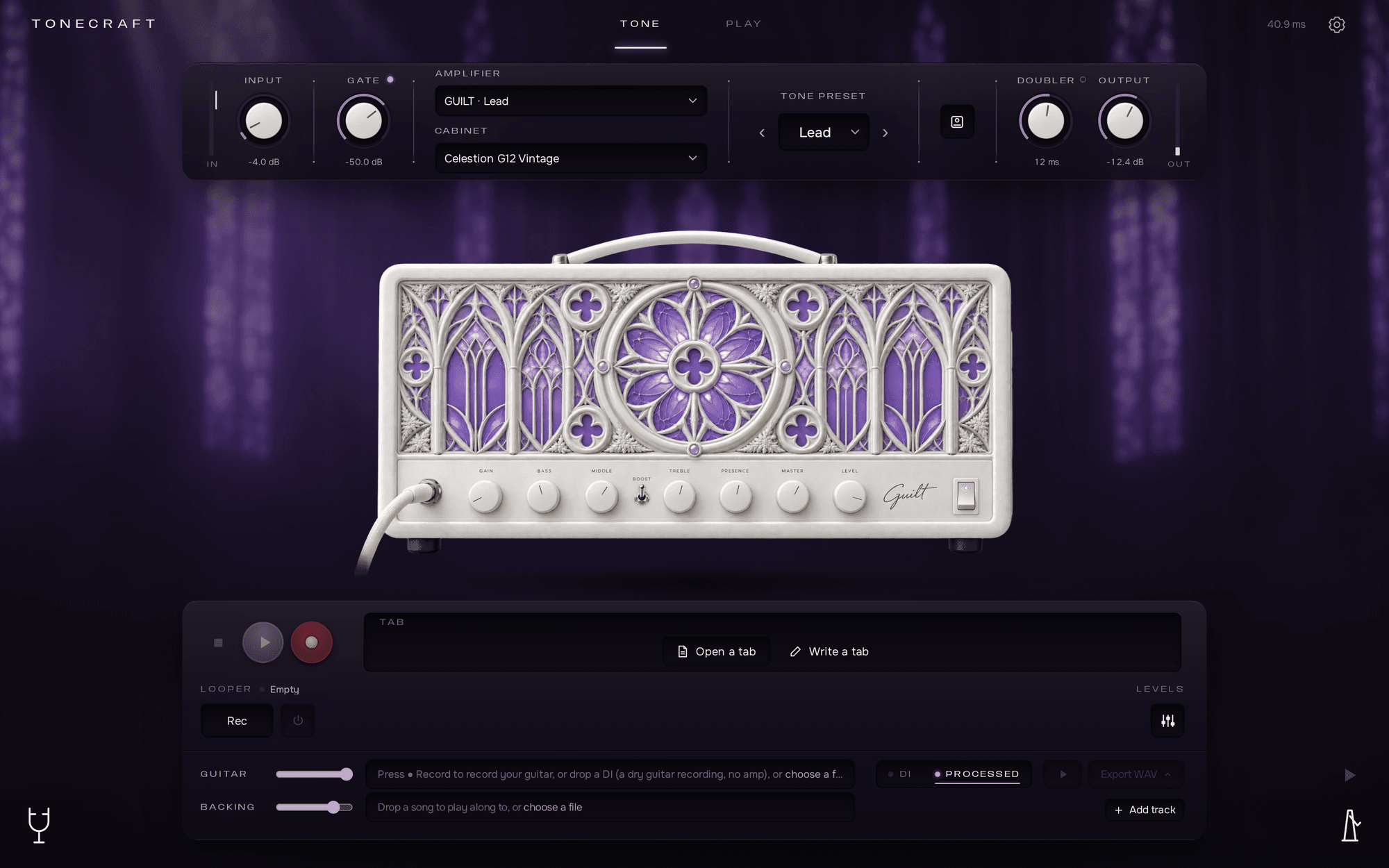Expand the Export WAV menu
Viewport: 1389px width, 868px height.
pyautogui.click(x=1136, y=774)
